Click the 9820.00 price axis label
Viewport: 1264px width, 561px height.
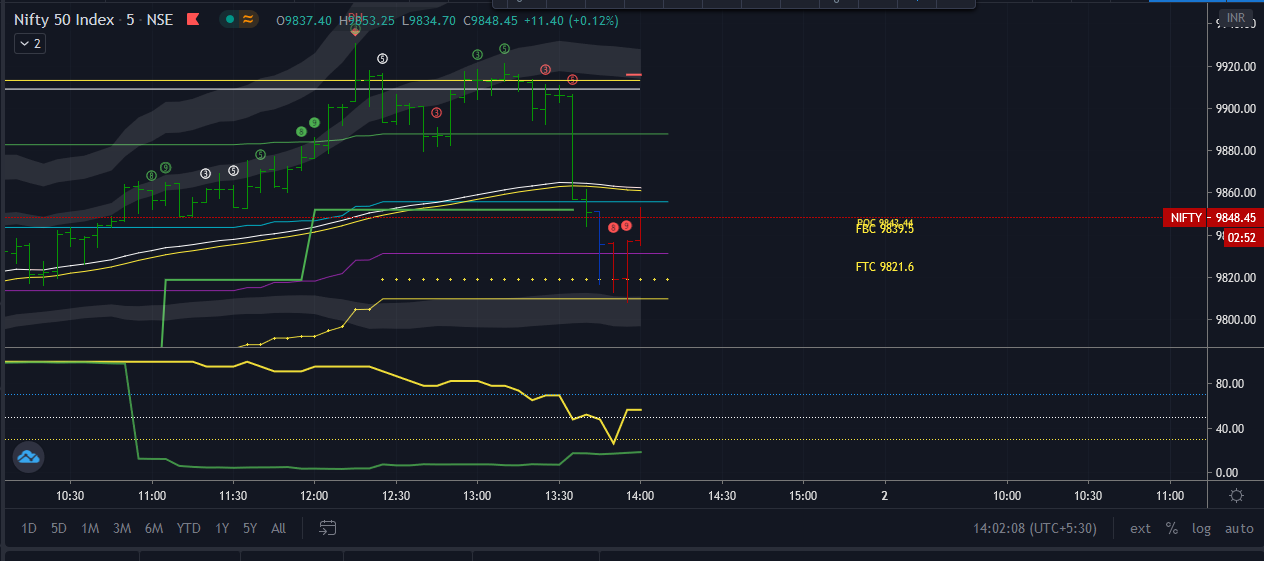(x=1234, y=277)
